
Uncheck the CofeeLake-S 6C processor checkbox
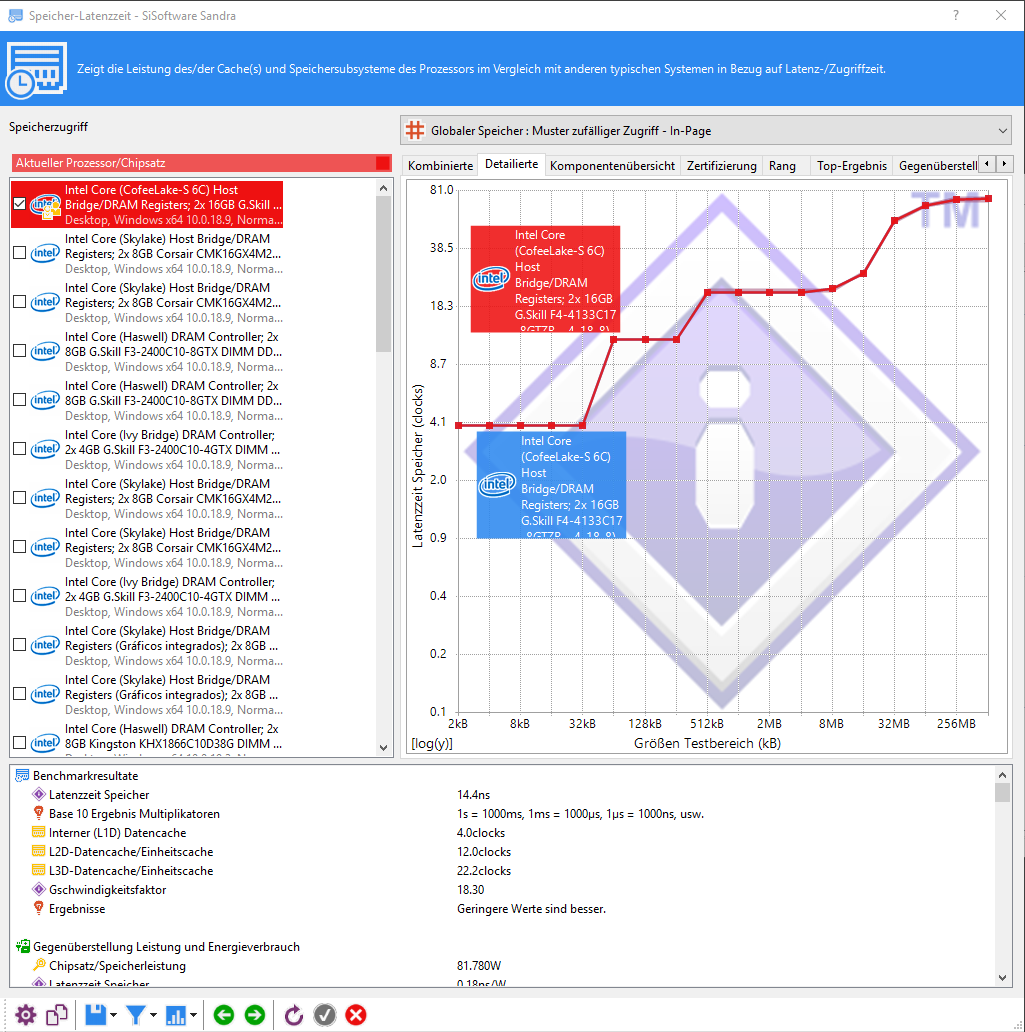click(x=20, y=204)
